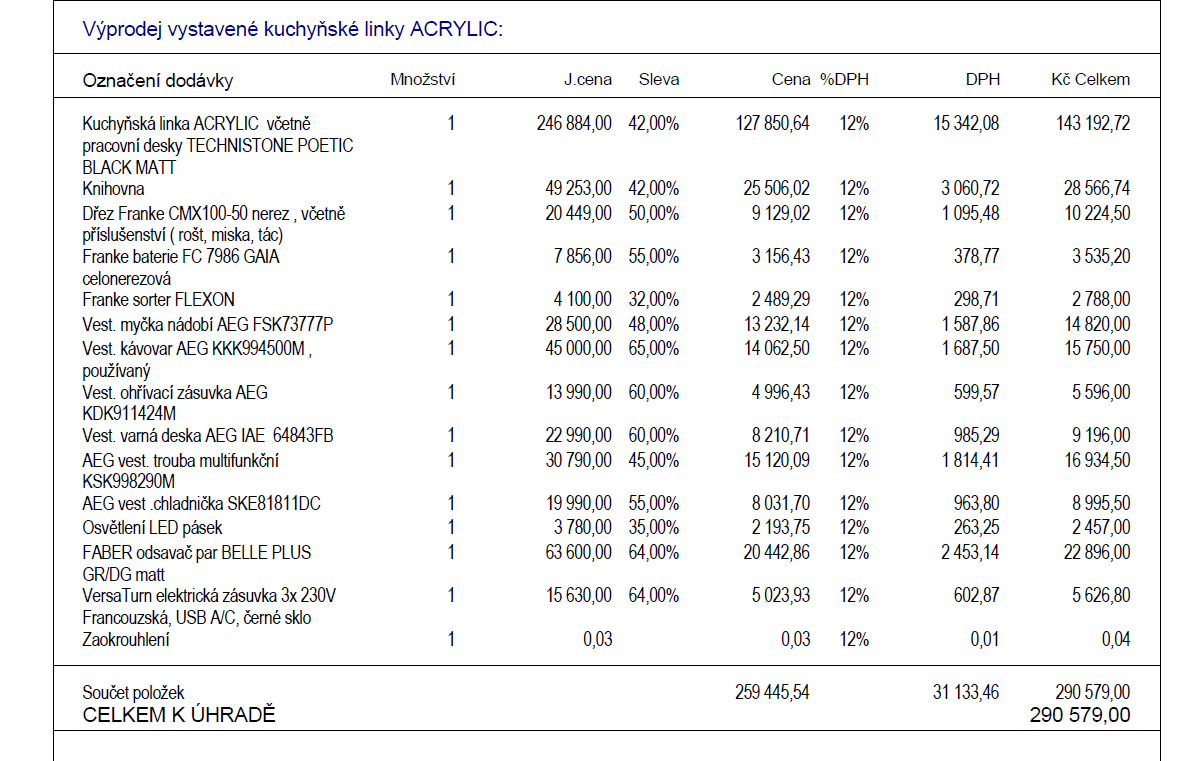
Task: Click the 'Označení dodávky' column header
Action: (x=157, y=81)
